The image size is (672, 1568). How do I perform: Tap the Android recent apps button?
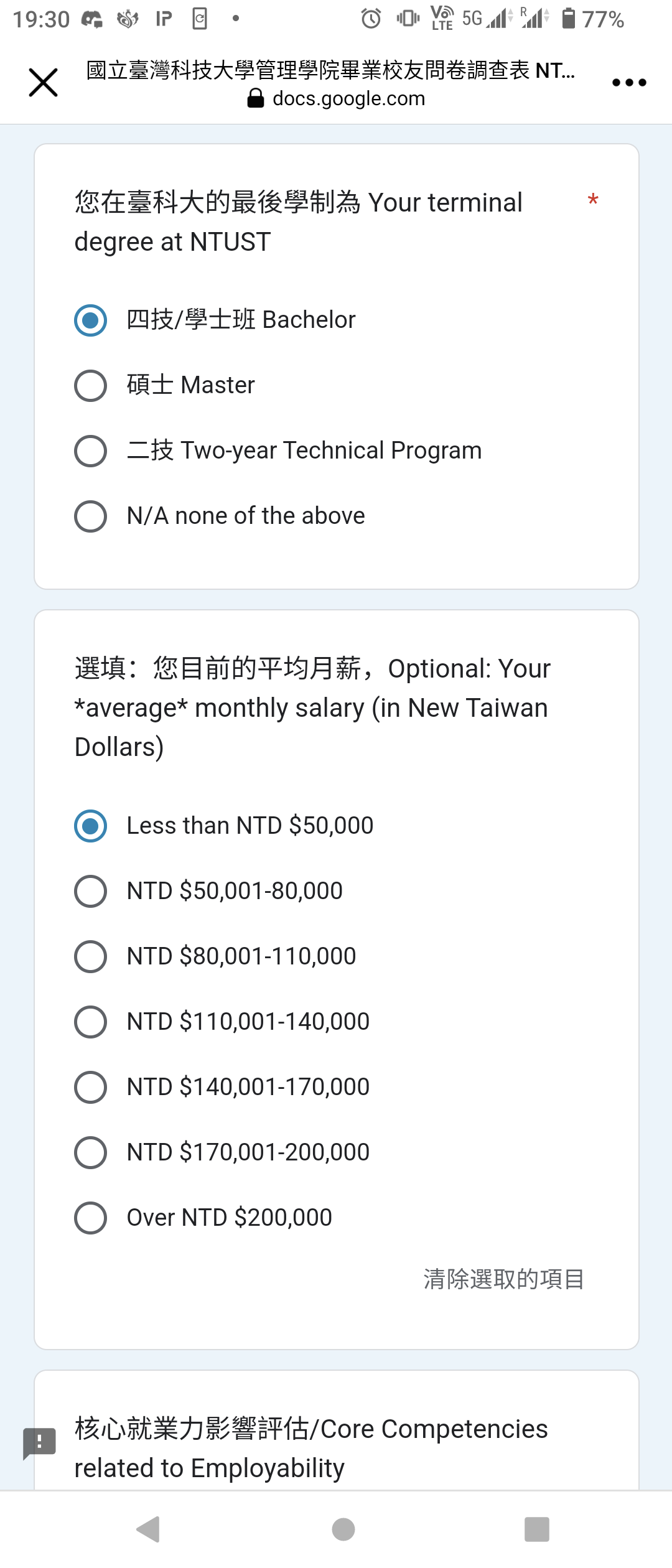click(x=537, y=1529)
